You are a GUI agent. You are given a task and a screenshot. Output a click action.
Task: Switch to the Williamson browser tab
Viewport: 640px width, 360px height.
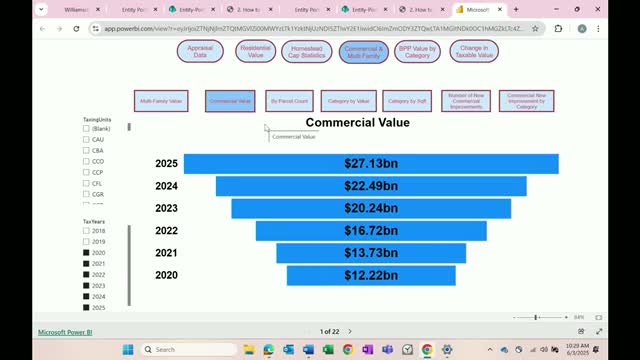[x=76, y=9]
